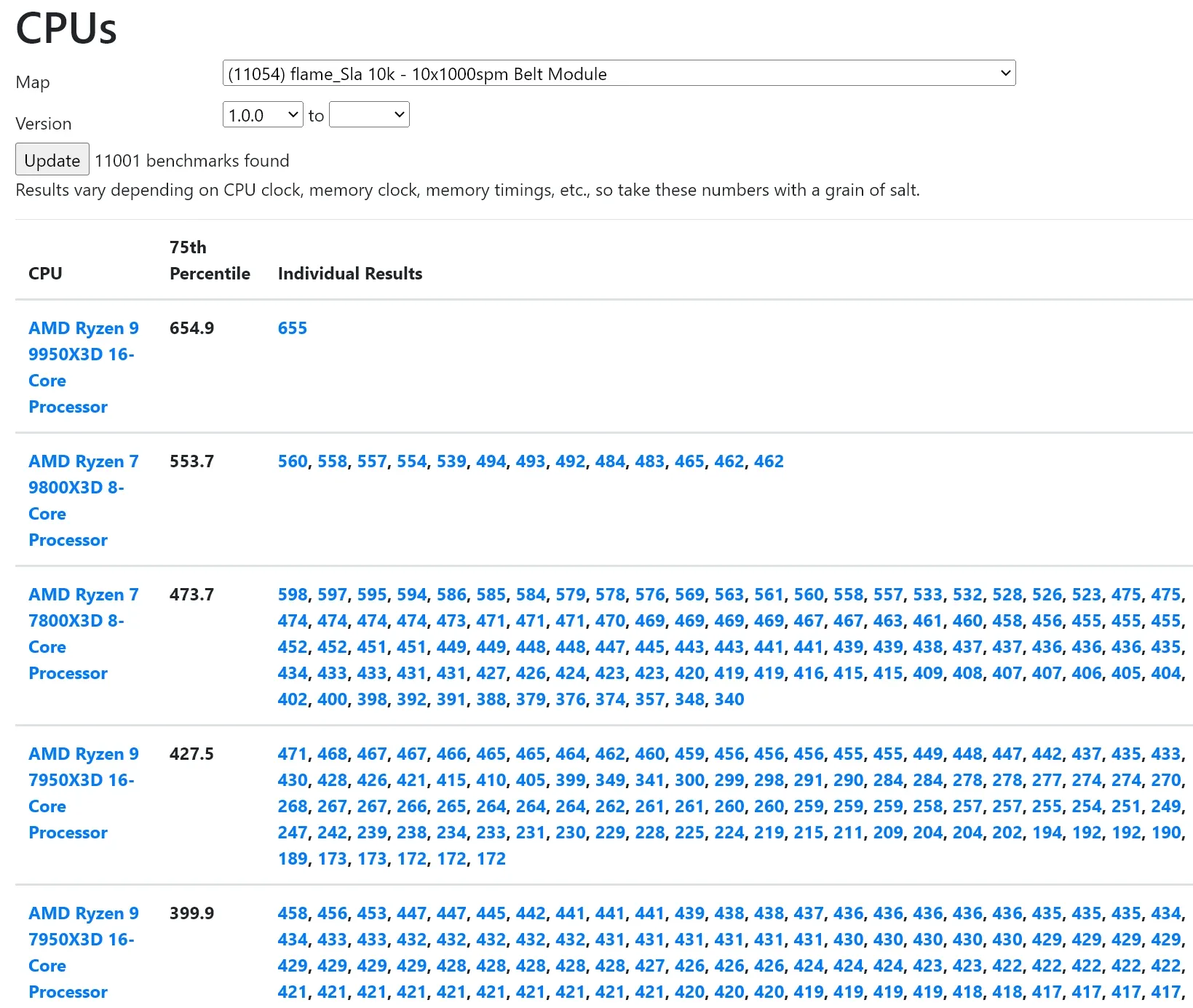
Task: Open the 300 result in the 427.5 percentile row
Action: point(689,780)
